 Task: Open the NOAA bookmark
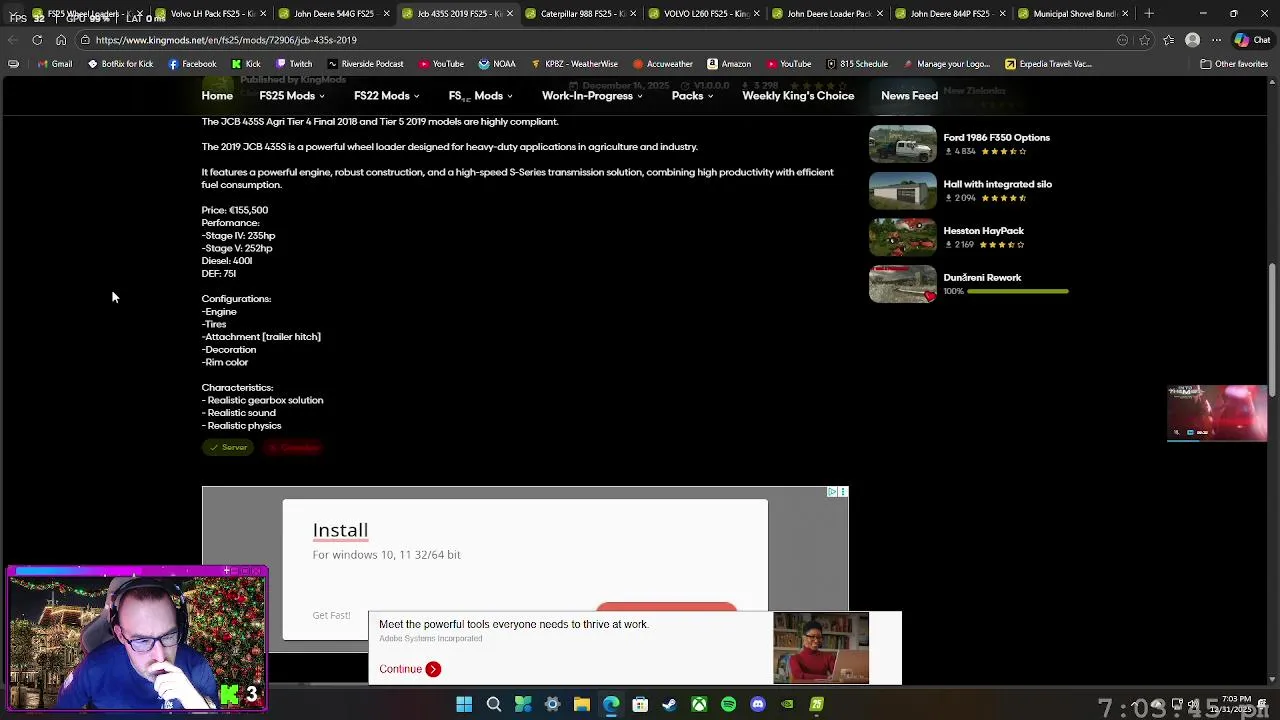pyautogui.click(x=497, y=64)
